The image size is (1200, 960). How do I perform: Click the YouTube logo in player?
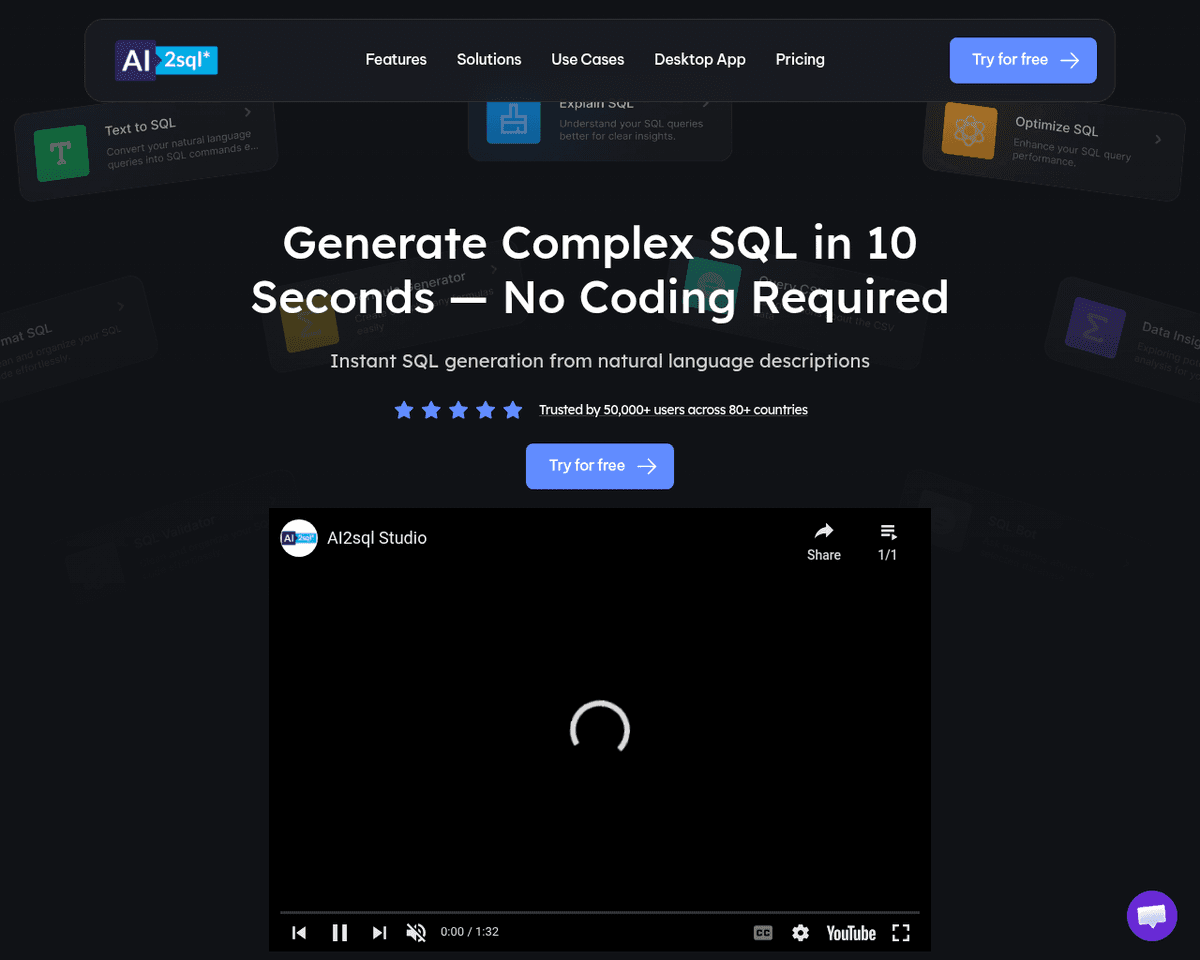[851, 933]
